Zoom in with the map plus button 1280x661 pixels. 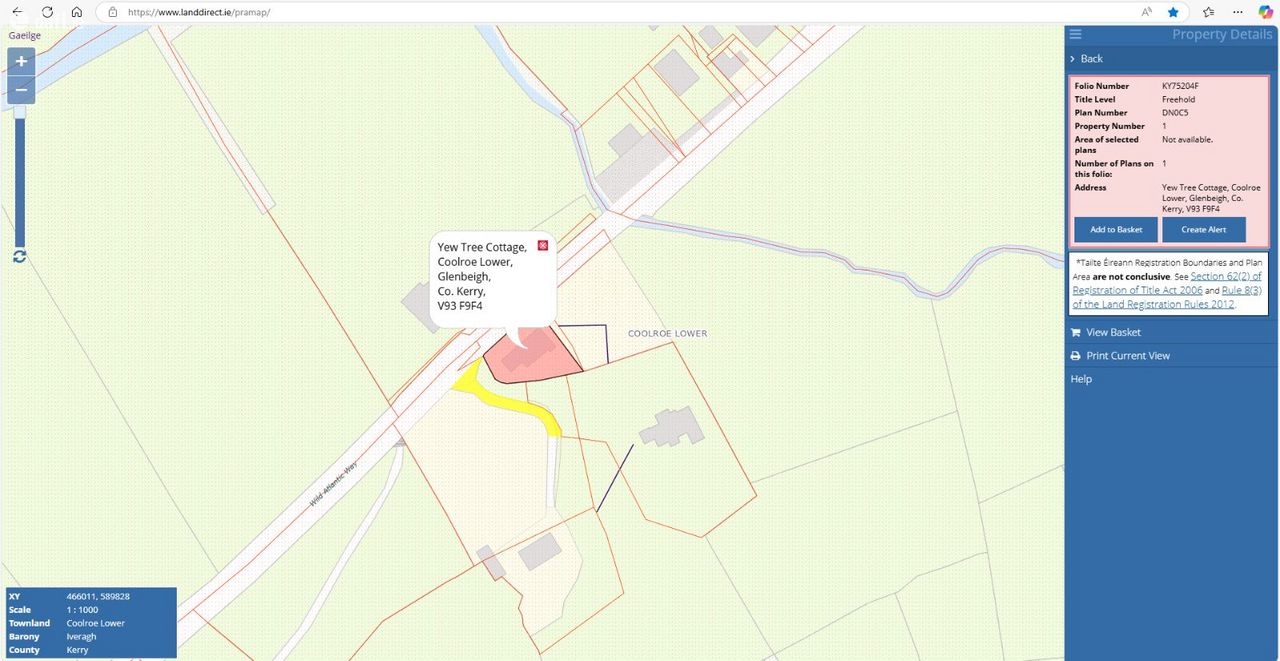pyautogui.click(x=21, y=61)
